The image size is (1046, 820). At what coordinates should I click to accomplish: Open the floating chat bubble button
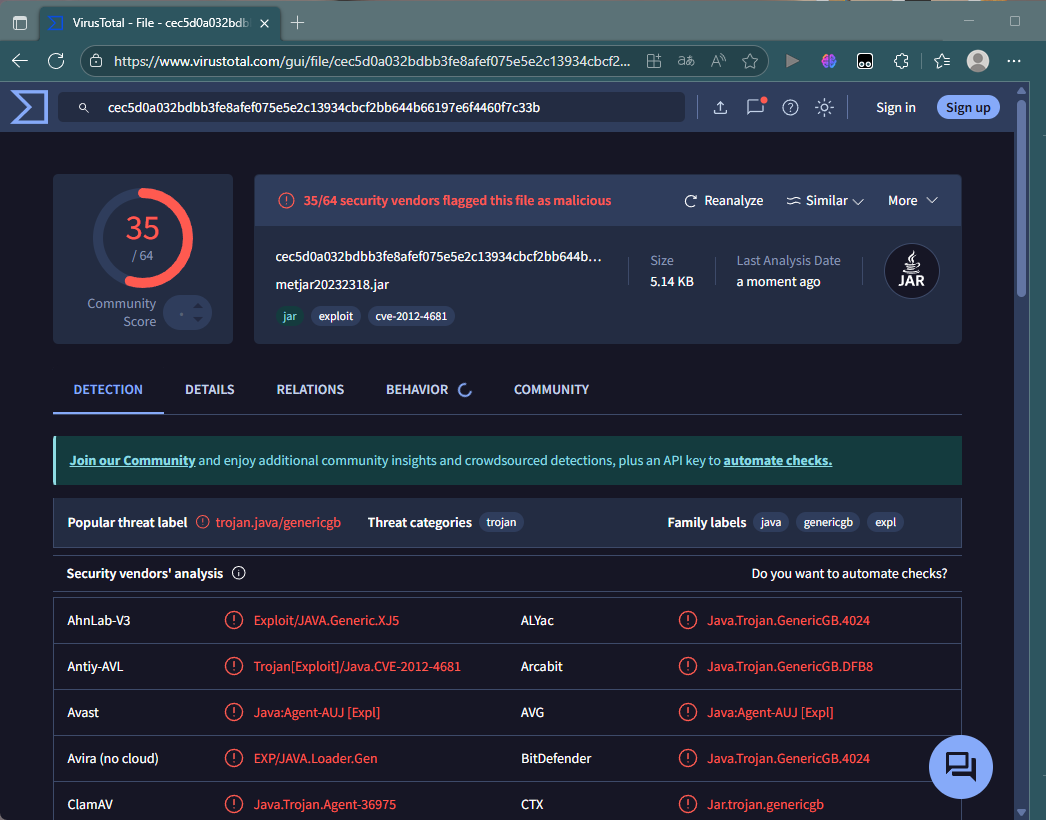(961, 767)
